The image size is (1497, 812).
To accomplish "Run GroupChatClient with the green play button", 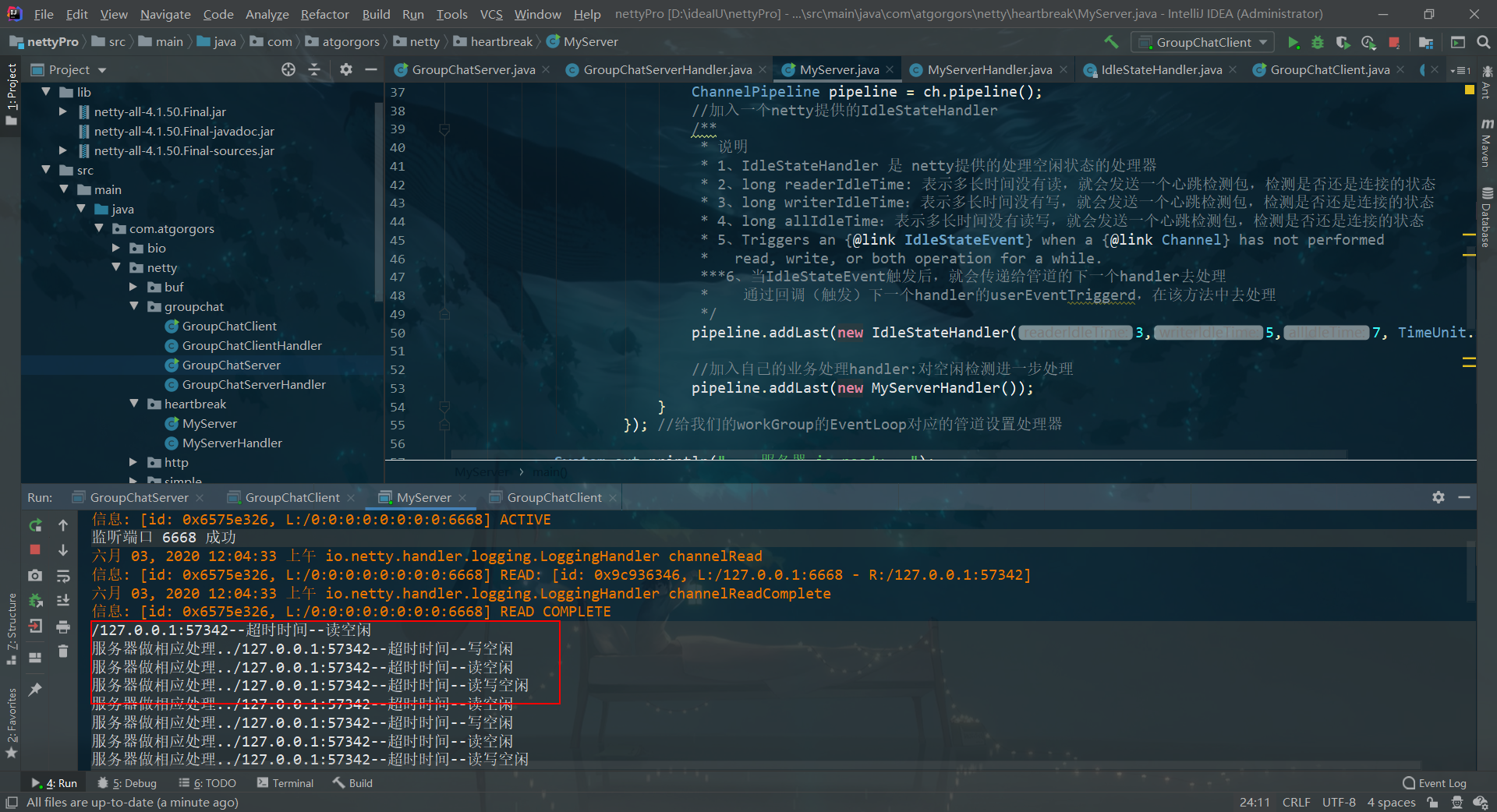I will pos(1294,42).
